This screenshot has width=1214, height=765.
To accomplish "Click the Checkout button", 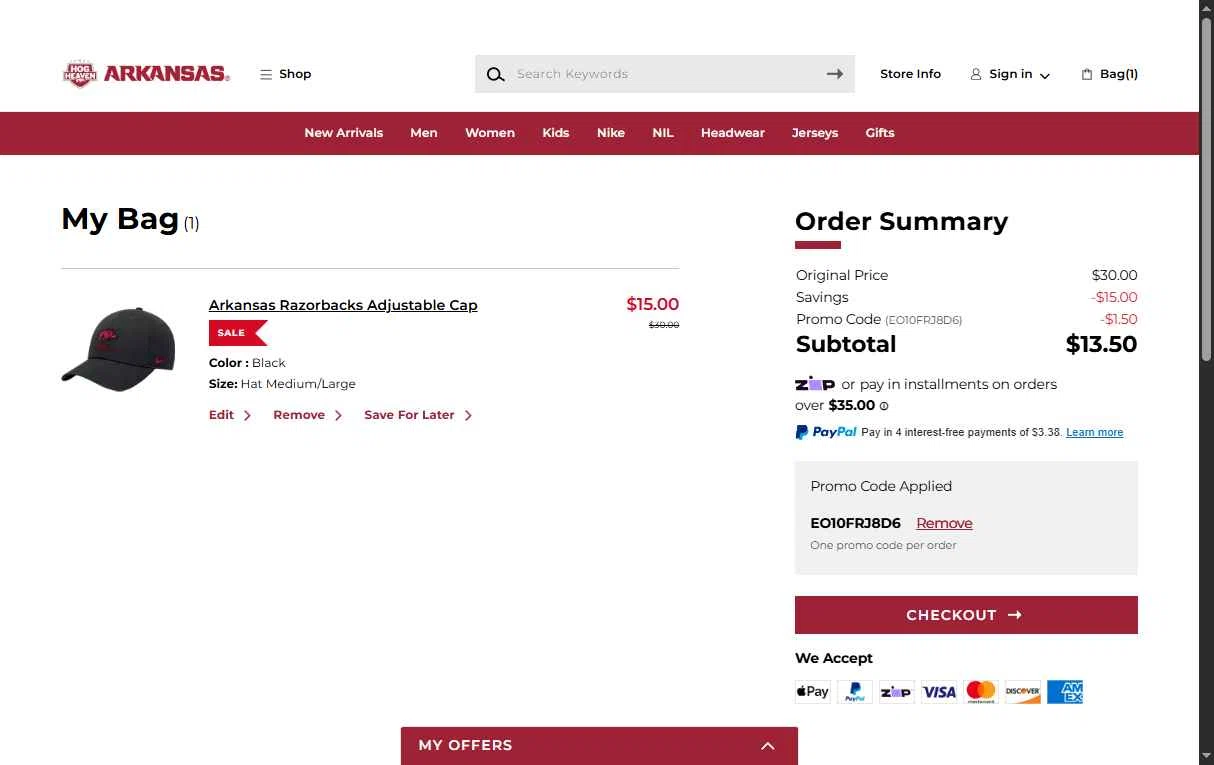I will tap(966, 615).
